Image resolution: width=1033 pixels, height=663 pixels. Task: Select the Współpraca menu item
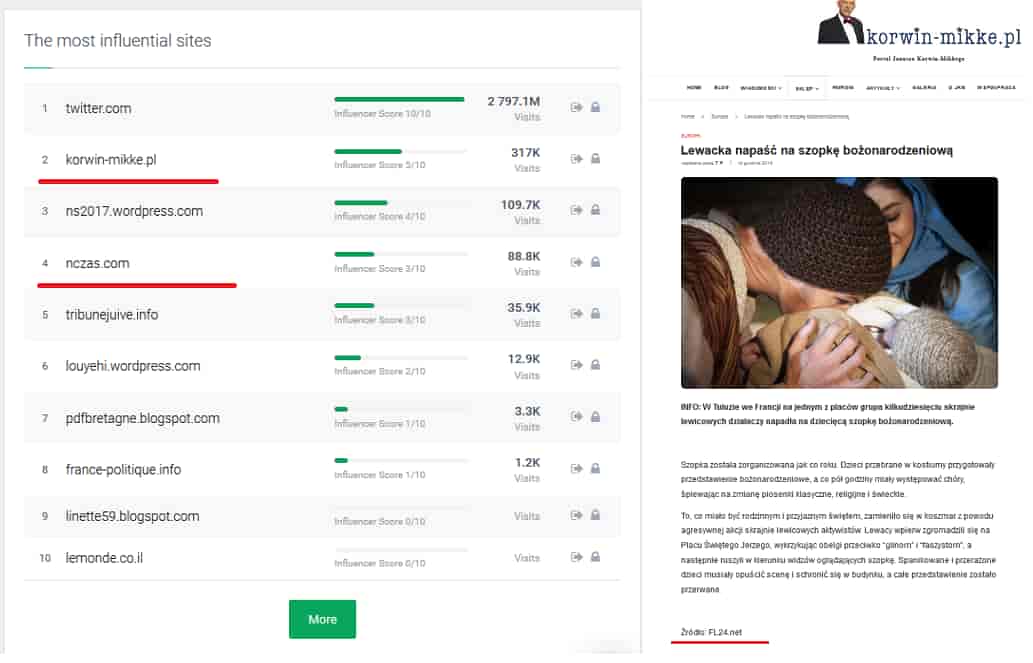click(x=996, y=87)
